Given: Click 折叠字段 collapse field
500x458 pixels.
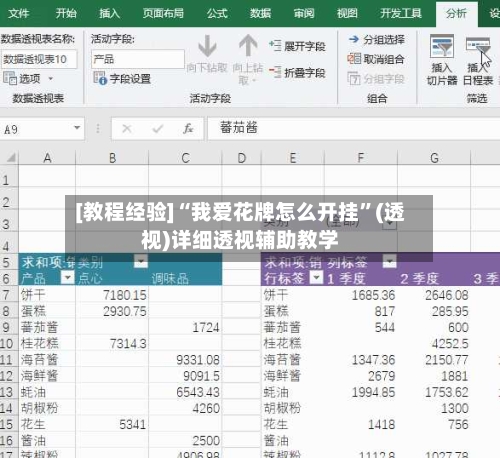Looking at the screenshot, I should click(297, 72).
